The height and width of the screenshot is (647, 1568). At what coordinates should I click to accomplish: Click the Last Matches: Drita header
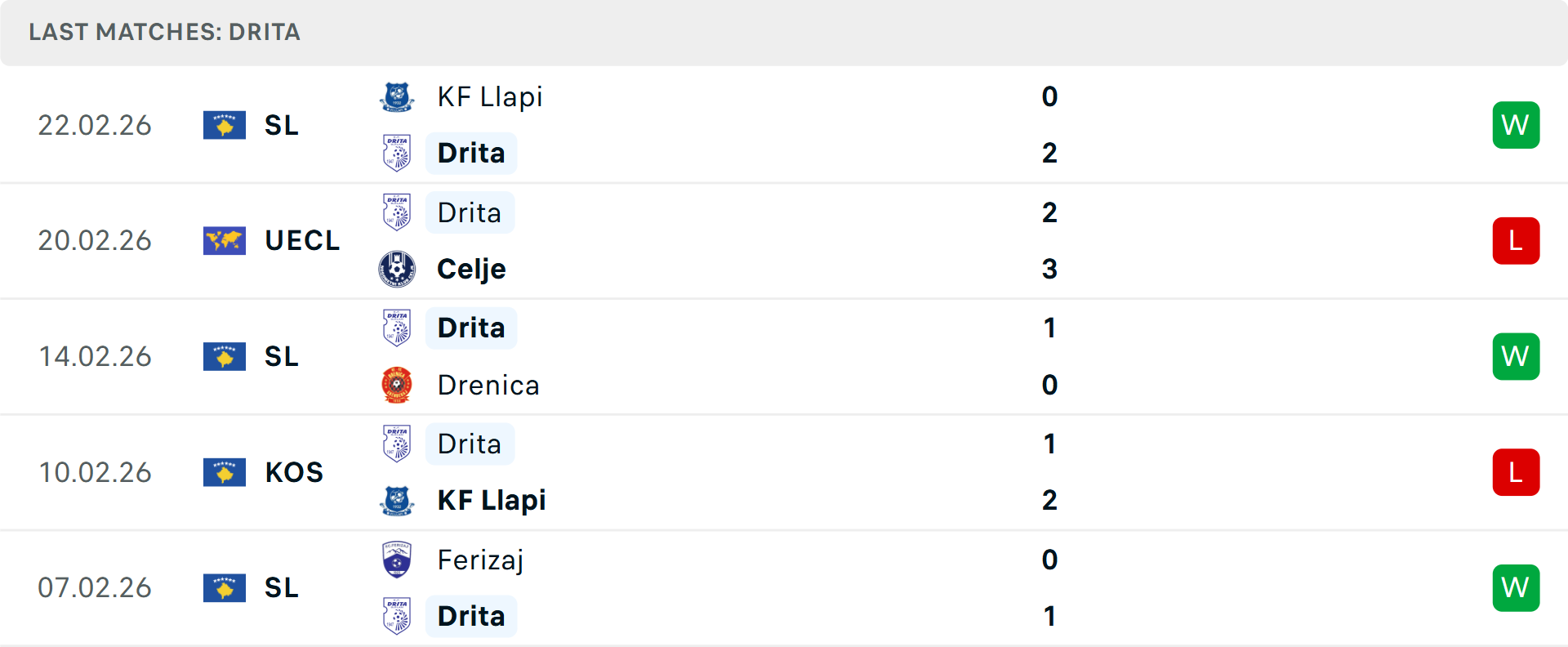(x=164, y=32)
